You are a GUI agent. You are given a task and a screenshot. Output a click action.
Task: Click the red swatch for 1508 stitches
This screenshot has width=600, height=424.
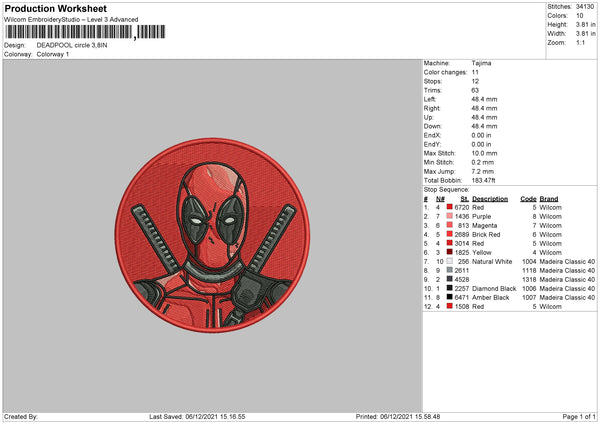(450, 306)
